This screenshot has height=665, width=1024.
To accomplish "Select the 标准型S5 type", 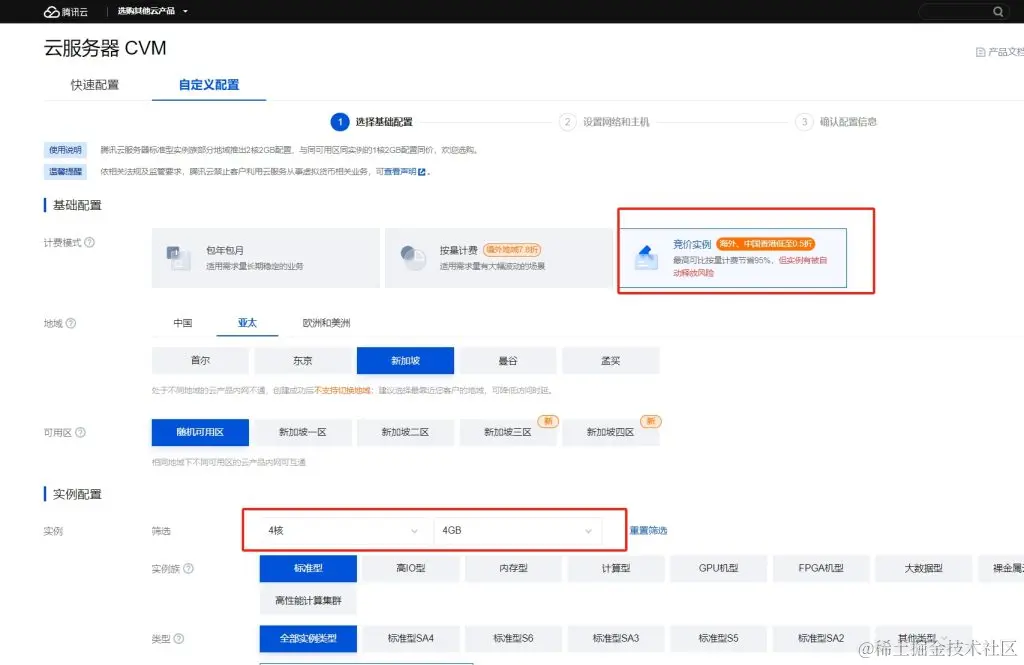I will pos(718,638).
